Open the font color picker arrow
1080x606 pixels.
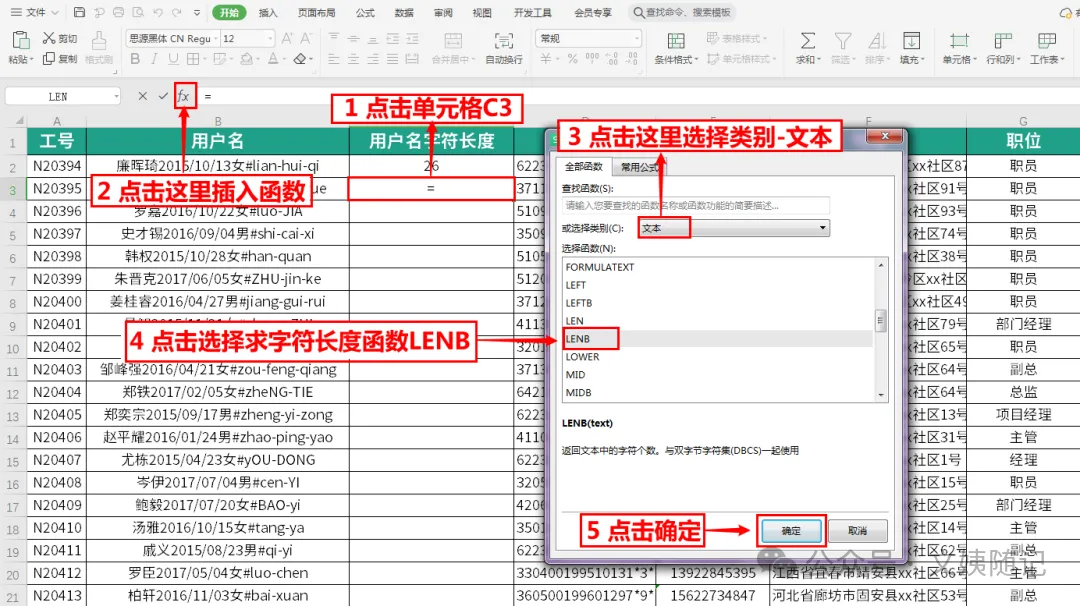tap(284, 60)
